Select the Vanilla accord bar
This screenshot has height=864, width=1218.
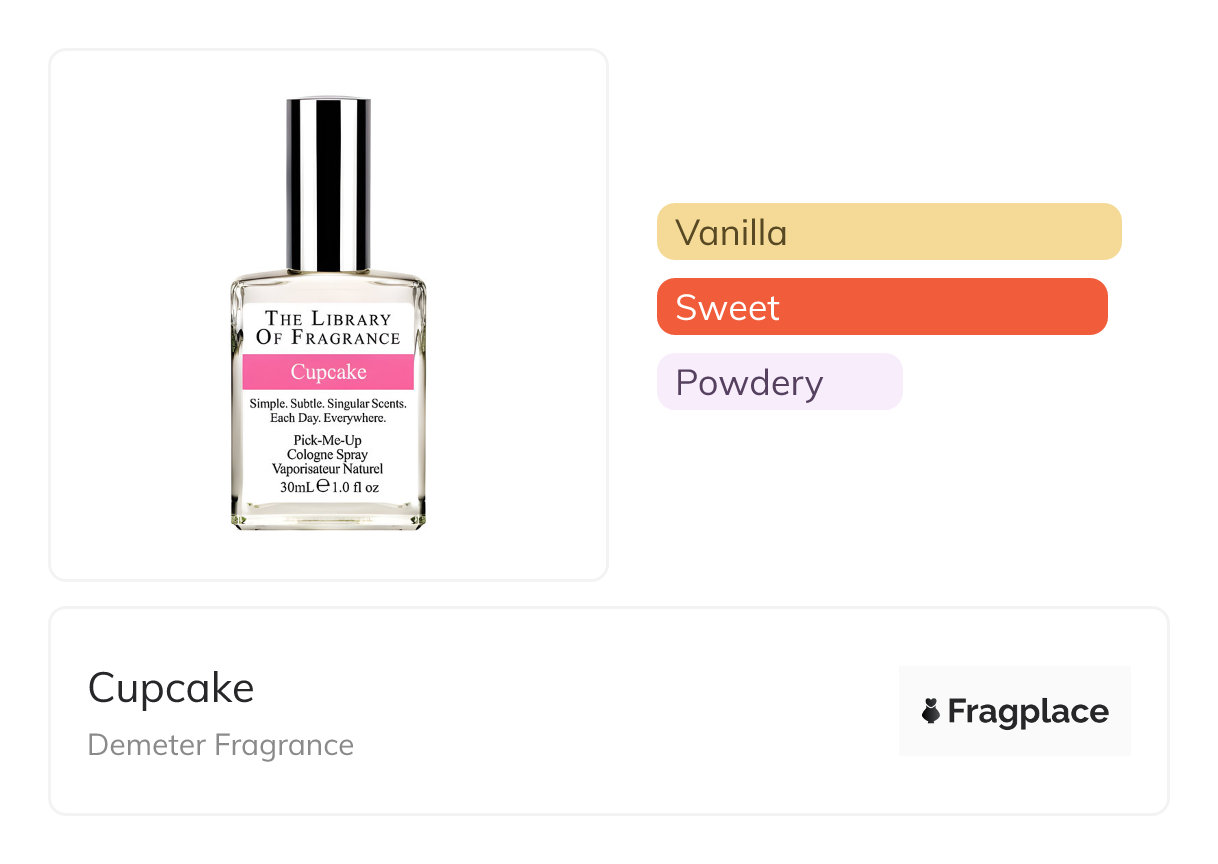coord(888,232)
